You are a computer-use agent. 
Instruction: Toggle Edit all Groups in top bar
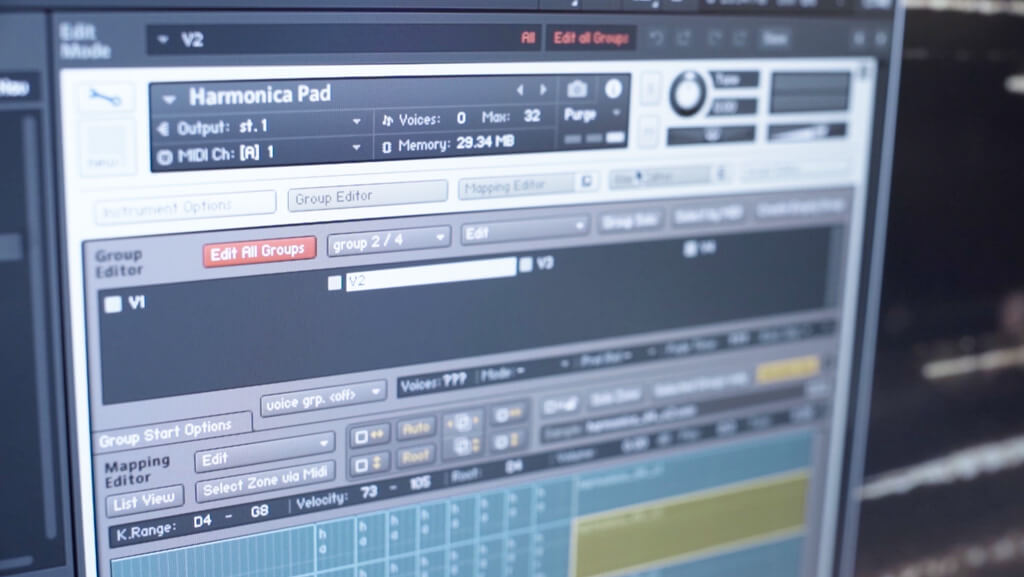tap(591, 38)
